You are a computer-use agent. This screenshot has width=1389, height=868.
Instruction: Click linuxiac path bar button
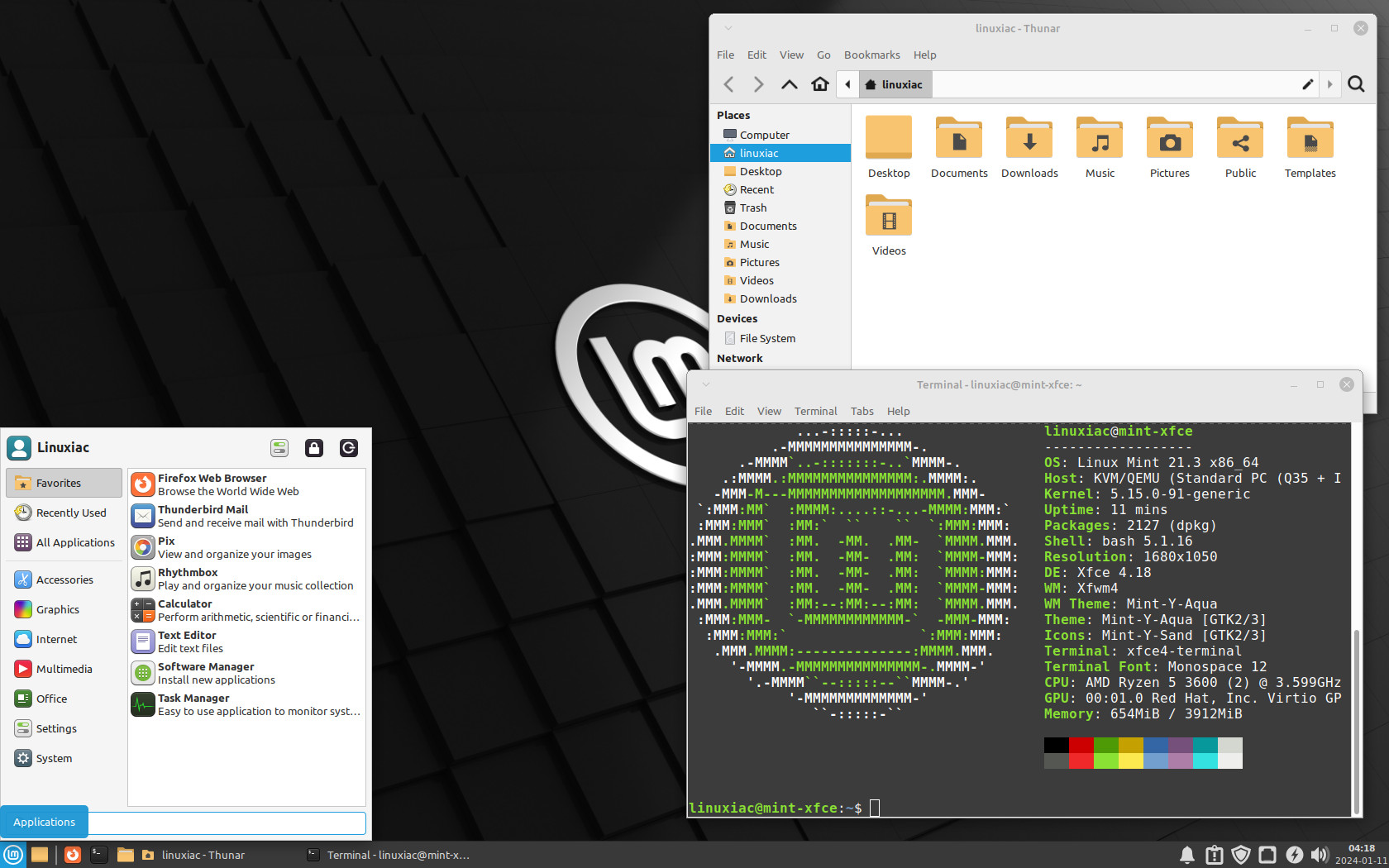coord(895,84)
